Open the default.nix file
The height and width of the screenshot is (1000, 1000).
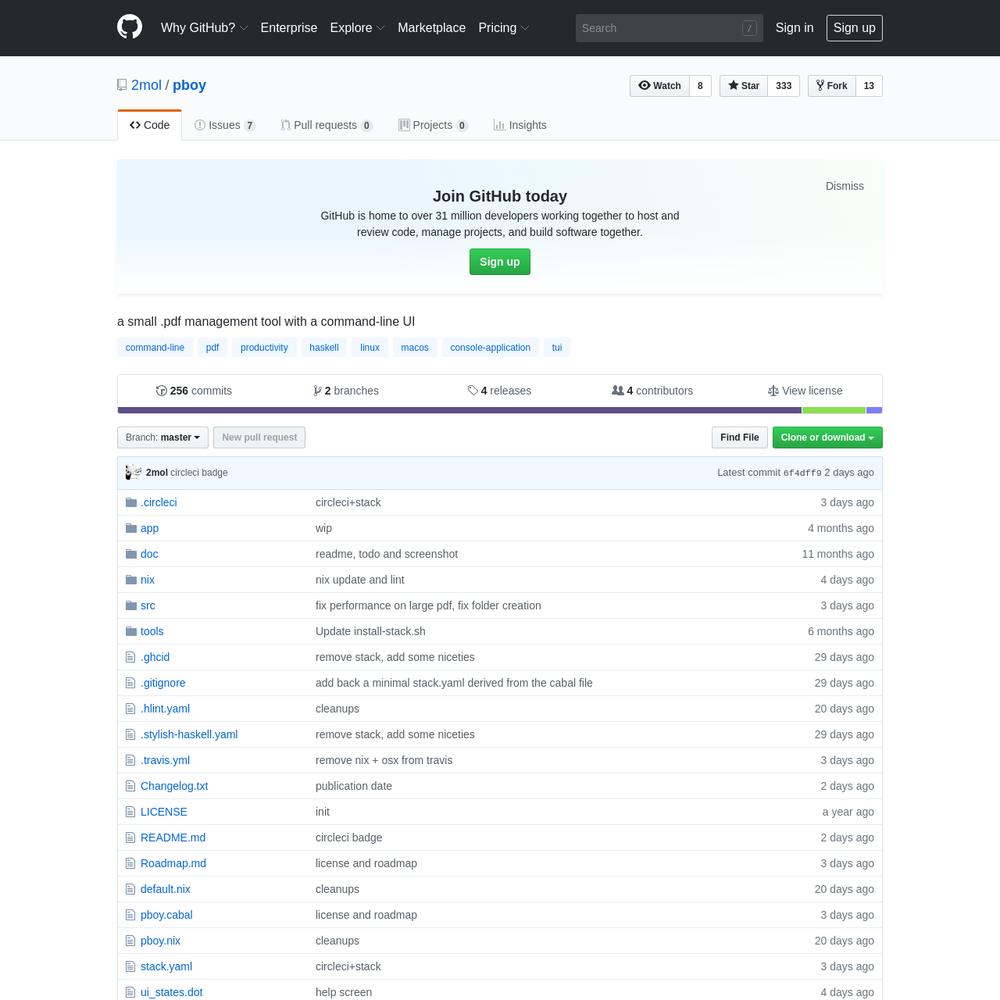[x=165, y=889]
